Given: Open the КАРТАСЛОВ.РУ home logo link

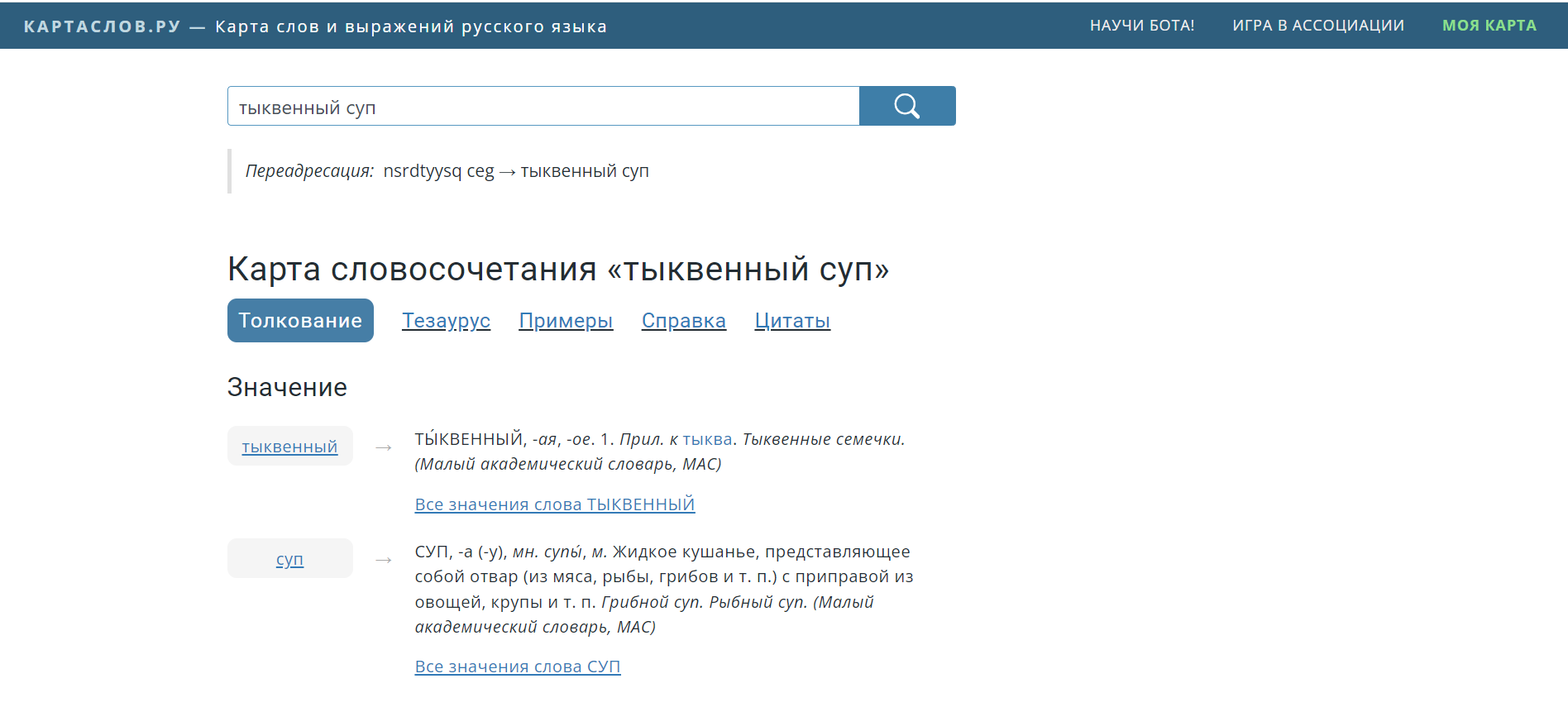Looking at the screenshot, I should pos(103,26).
